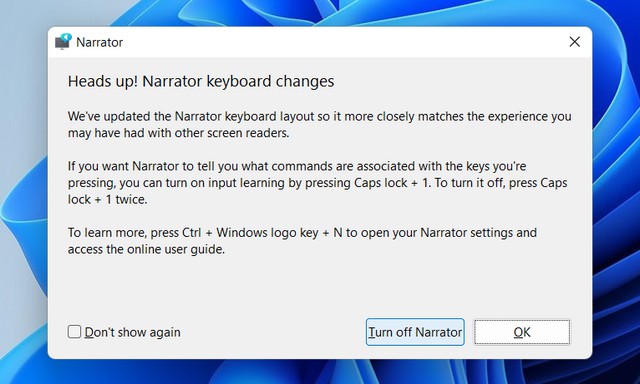This screenshot has width=640, height=384.
Task: Click the "Narrator settings" phrase in last paragraph
Action: (466, 233)
